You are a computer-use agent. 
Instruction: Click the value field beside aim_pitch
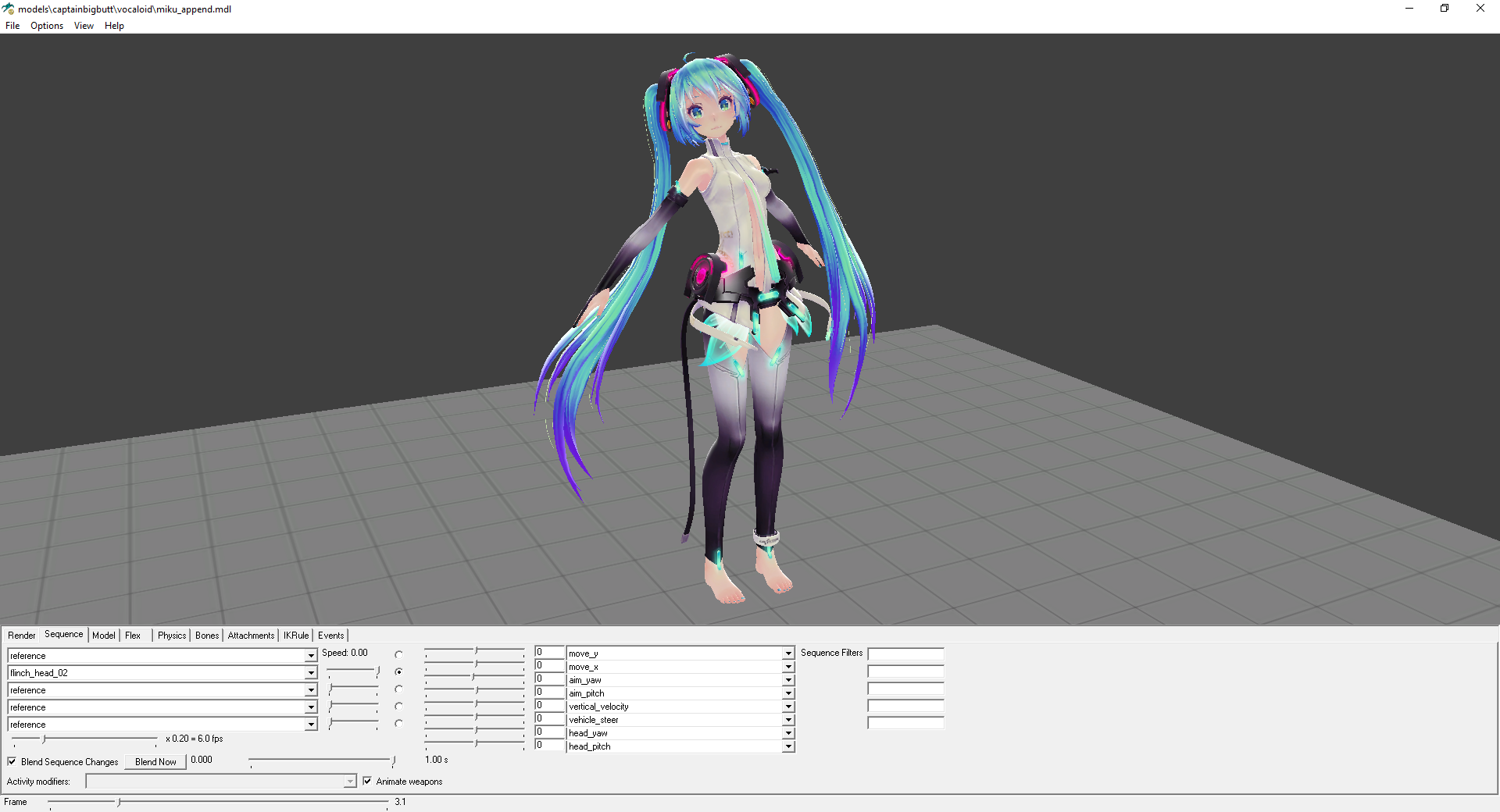(x=549, y=693)
